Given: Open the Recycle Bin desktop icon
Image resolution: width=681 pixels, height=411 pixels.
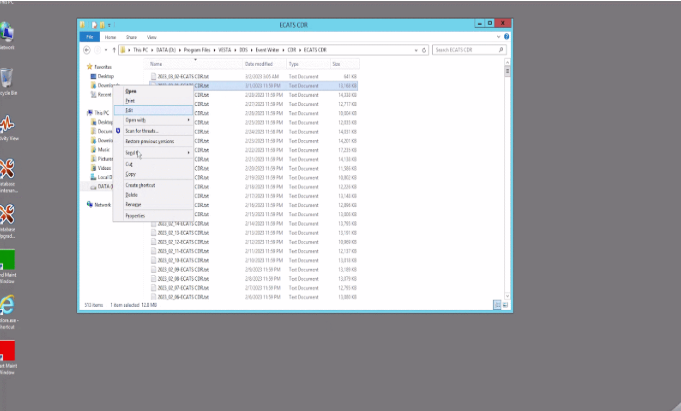Looking at the screenshot, I should [7, 82].
